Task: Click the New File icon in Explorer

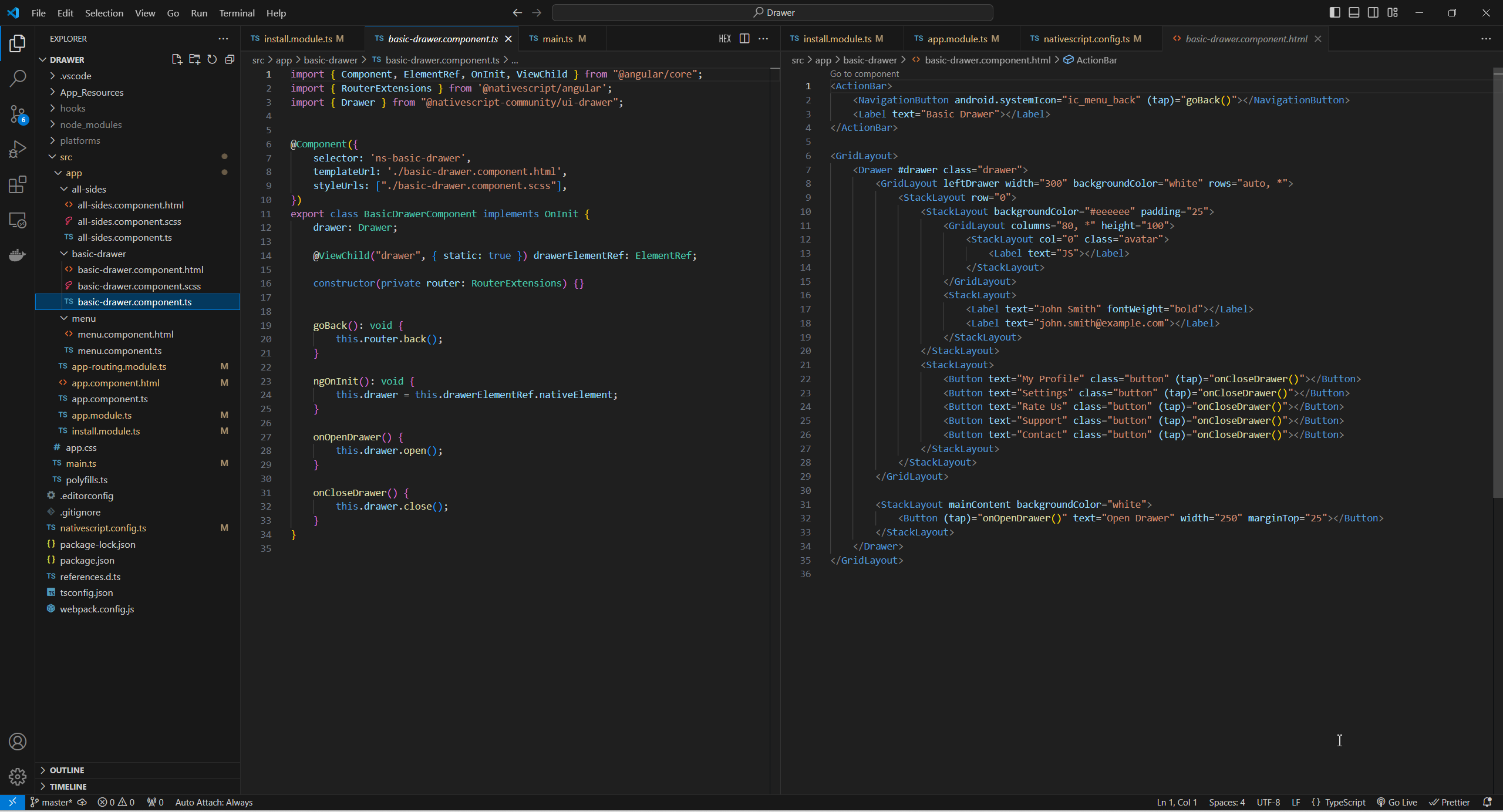Action: (x=176, y=59)
